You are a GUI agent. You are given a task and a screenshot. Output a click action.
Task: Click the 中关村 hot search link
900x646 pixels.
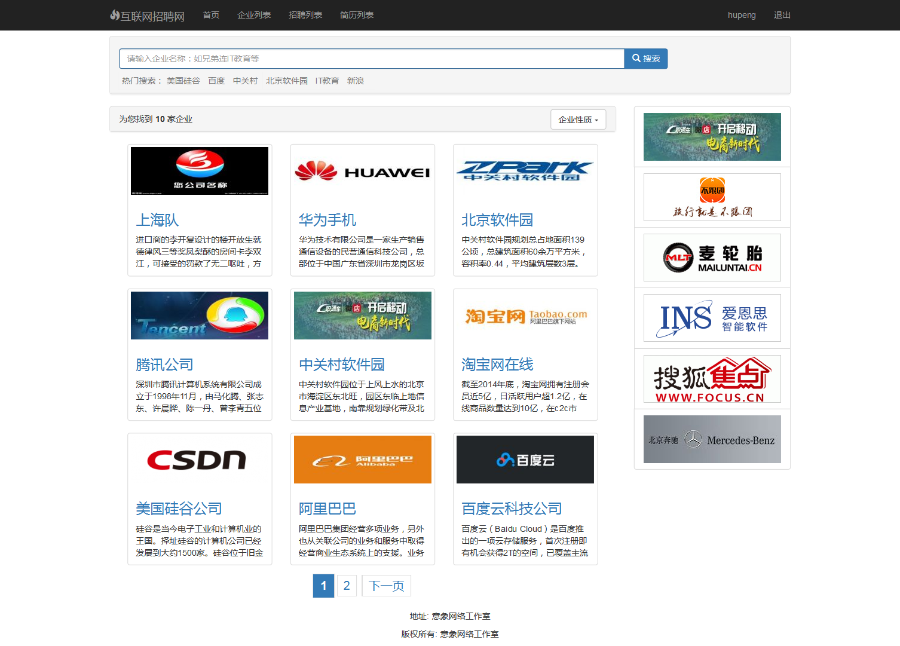(244, 81)
